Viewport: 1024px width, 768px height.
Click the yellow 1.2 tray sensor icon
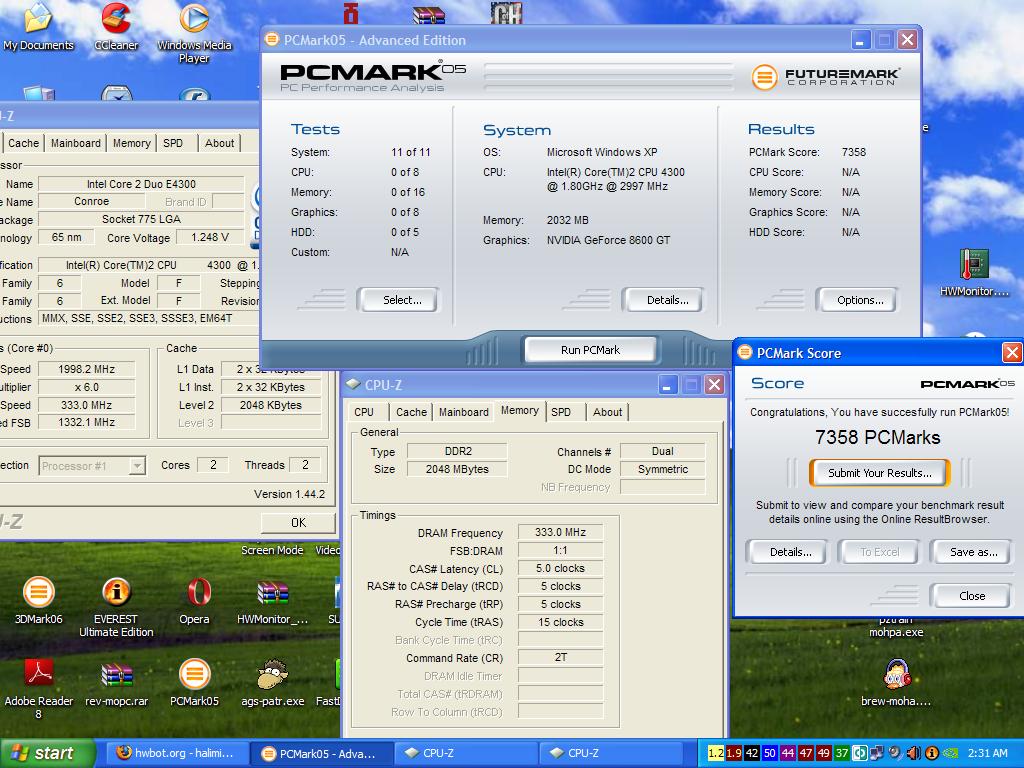[716, 753]
